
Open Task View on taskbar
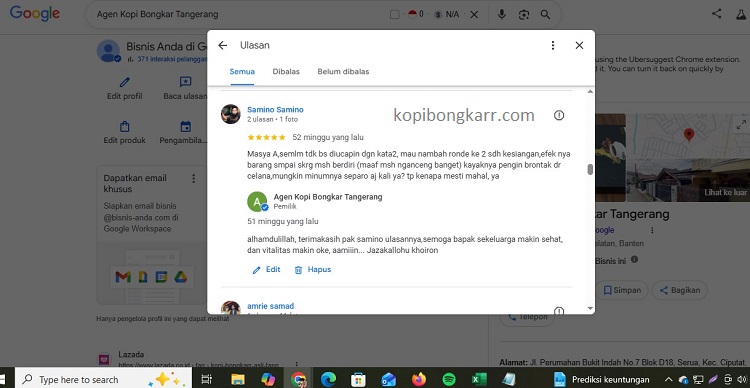pos(207,379)
